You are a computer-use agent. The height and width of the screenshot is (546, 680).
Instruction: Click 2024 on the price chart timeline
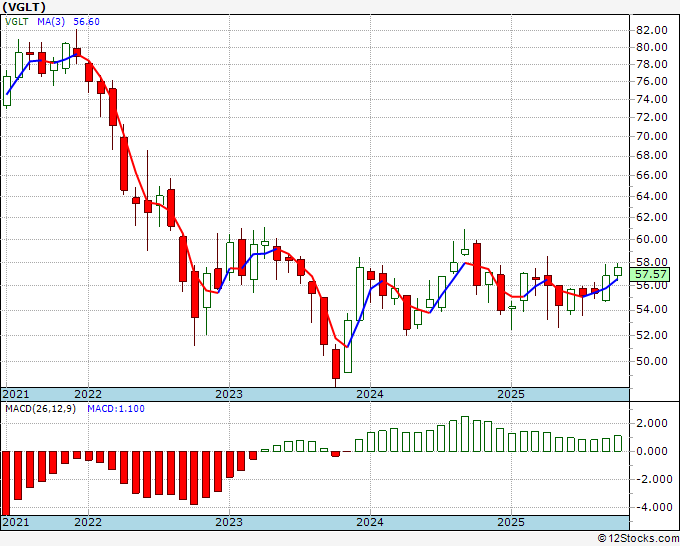pyautogui.click(x=370, y=394)
